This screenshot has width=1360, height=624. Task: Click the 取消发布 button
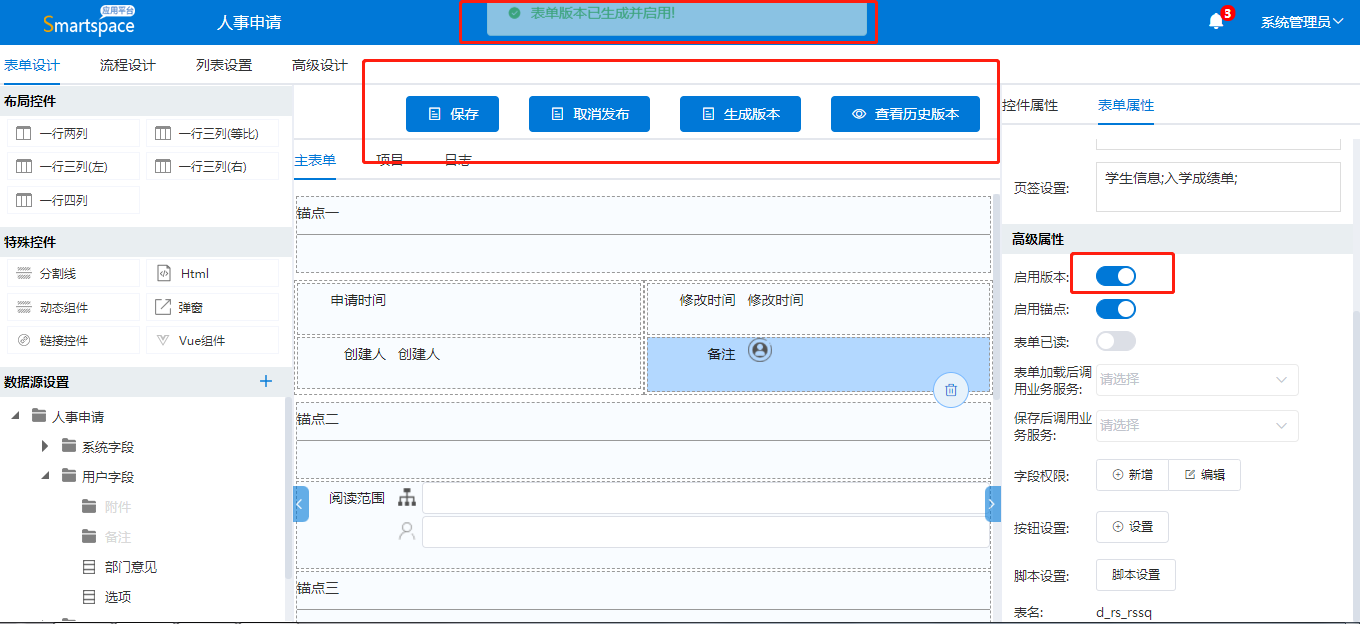[x=589, y=114]
